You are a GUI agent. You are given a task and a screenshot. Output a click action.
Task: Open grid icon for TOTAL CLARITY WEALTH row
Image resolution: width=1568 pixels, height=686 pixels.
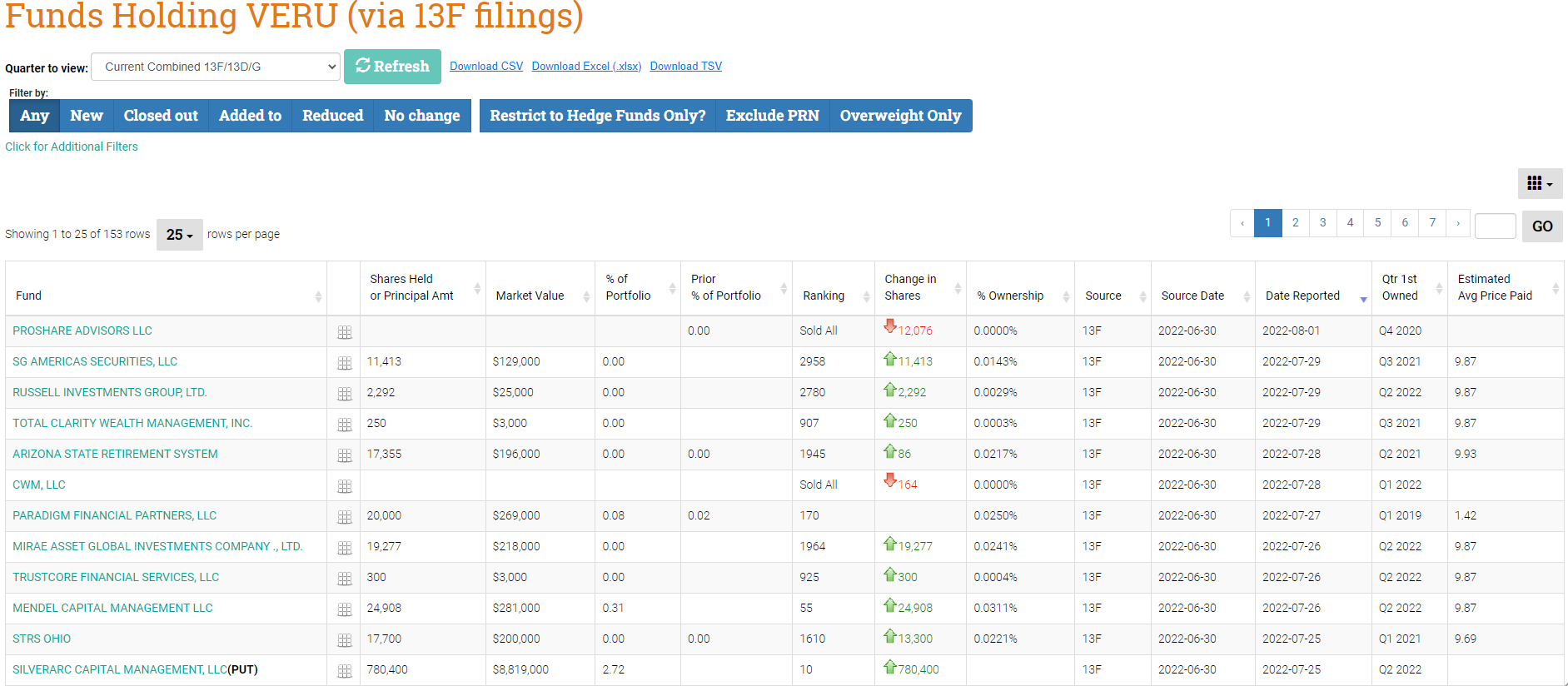point(345,425)
